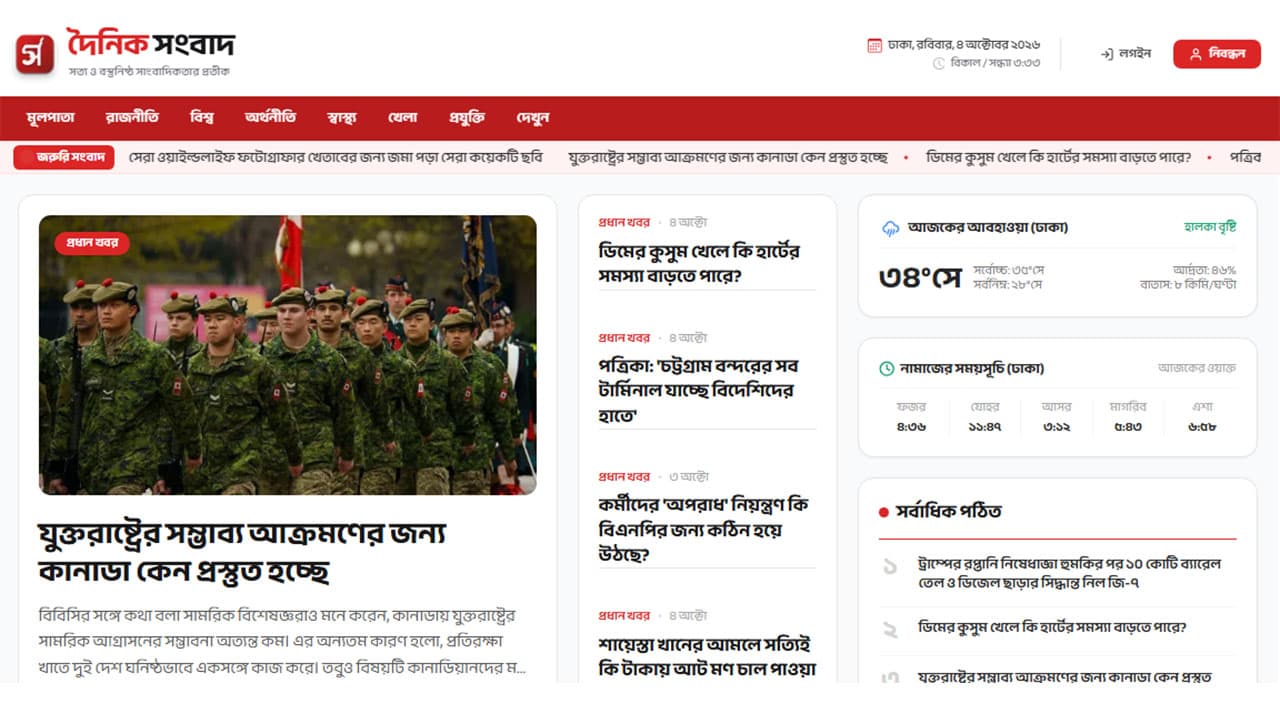This screenshot has height=720, width=1280.
Task: Select the মাগরিব prayer time cell
Action: tap(1129, 417)
